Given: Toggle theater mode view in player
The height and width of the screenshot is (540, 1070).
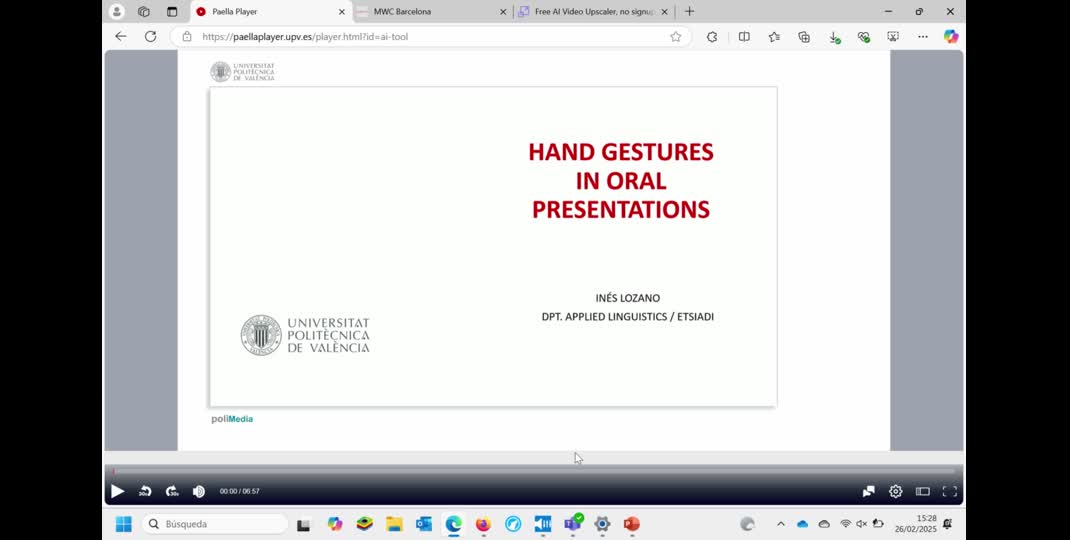Looking at the screenshot, I should click(922, 491).
